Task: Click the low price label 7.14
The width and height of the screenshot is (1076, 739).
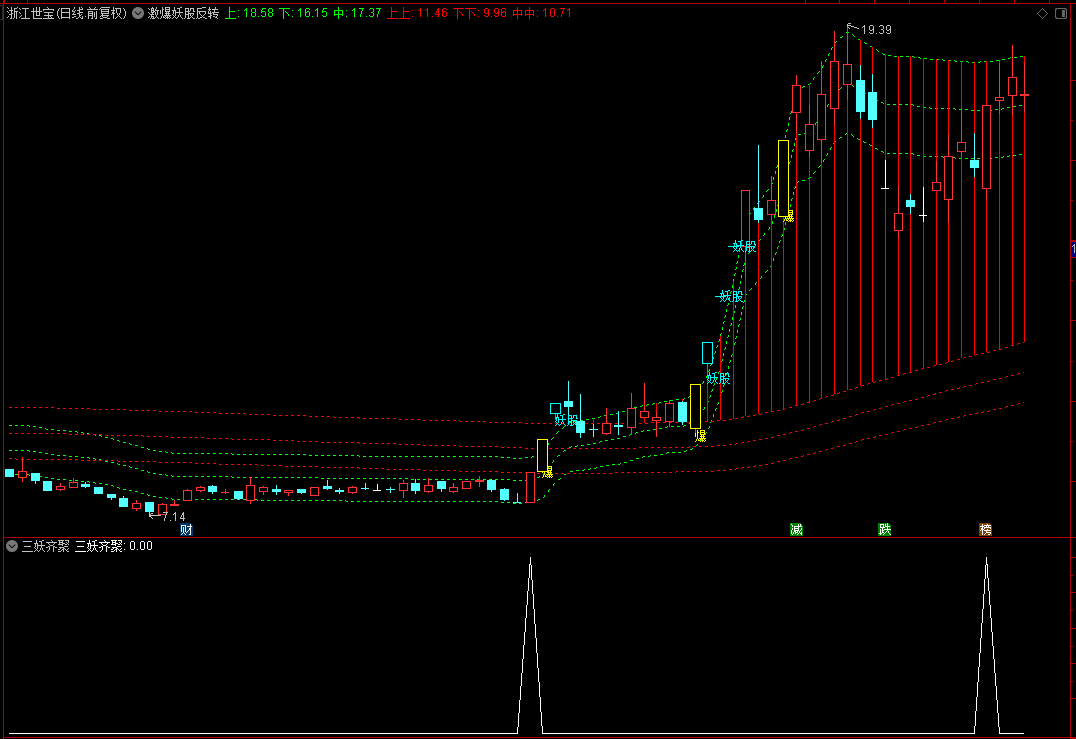Action: tap(174, 517)
